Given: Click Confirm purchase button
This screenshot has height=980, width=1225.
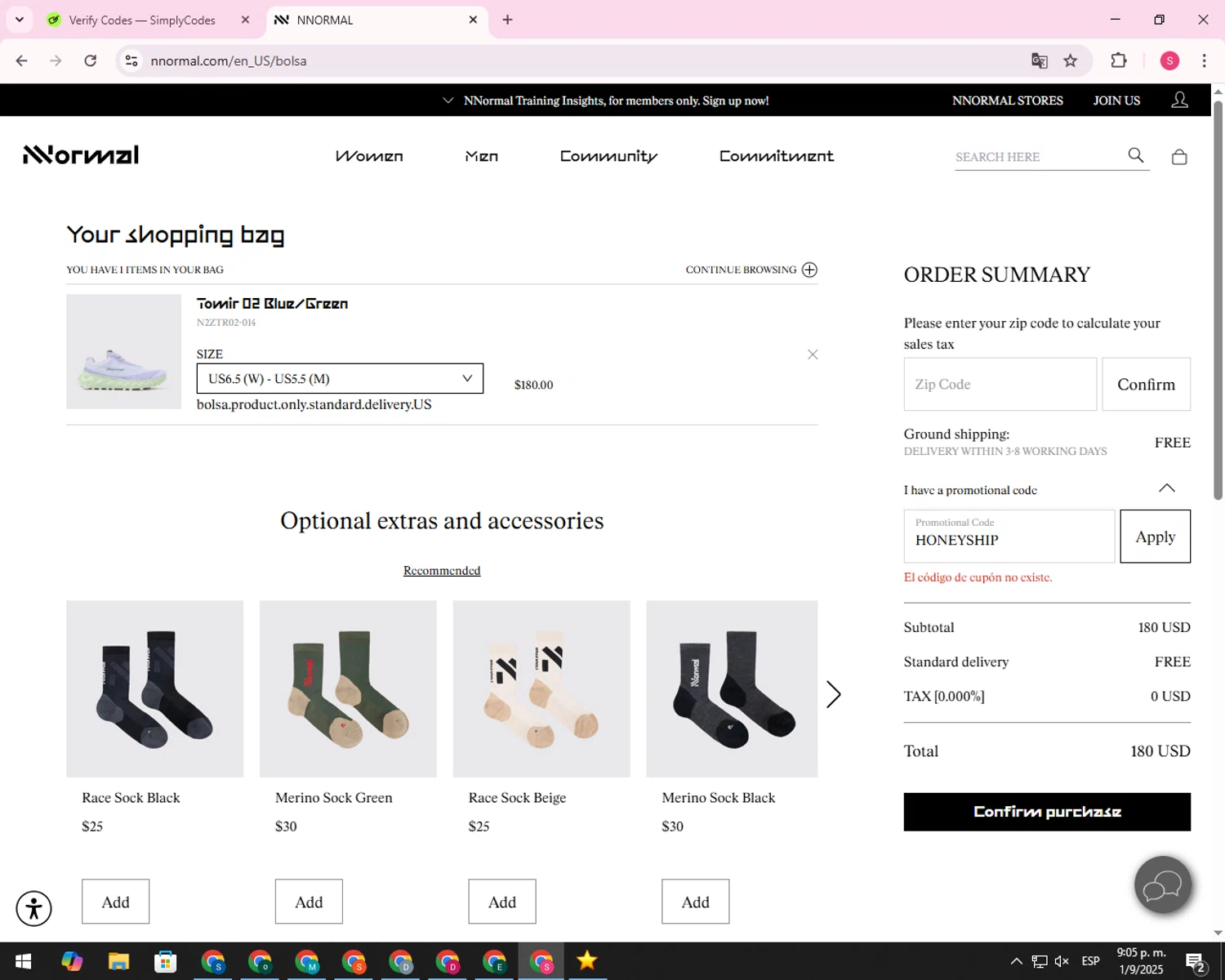Looking at the screenshot, I should point(1047,812).
